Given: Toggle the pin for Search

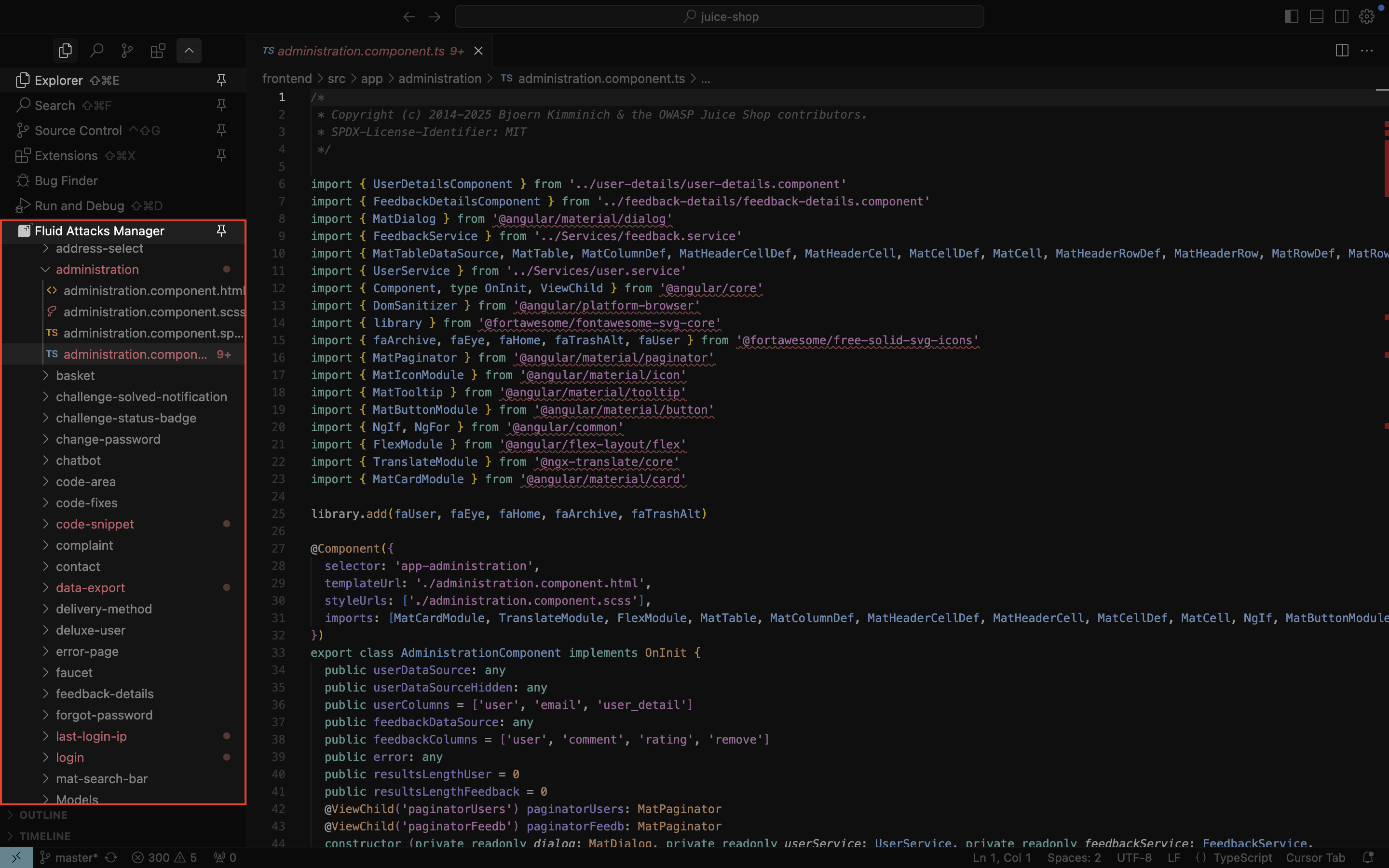Looking at the screenshot, I should click(221, 106).
